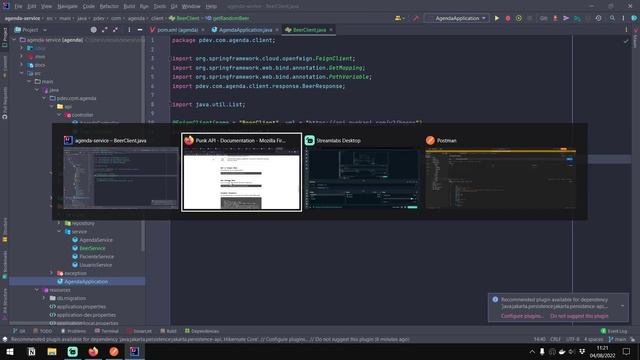Click BeerClient breadcrumb in navigation bar

(x=184, y=18)
